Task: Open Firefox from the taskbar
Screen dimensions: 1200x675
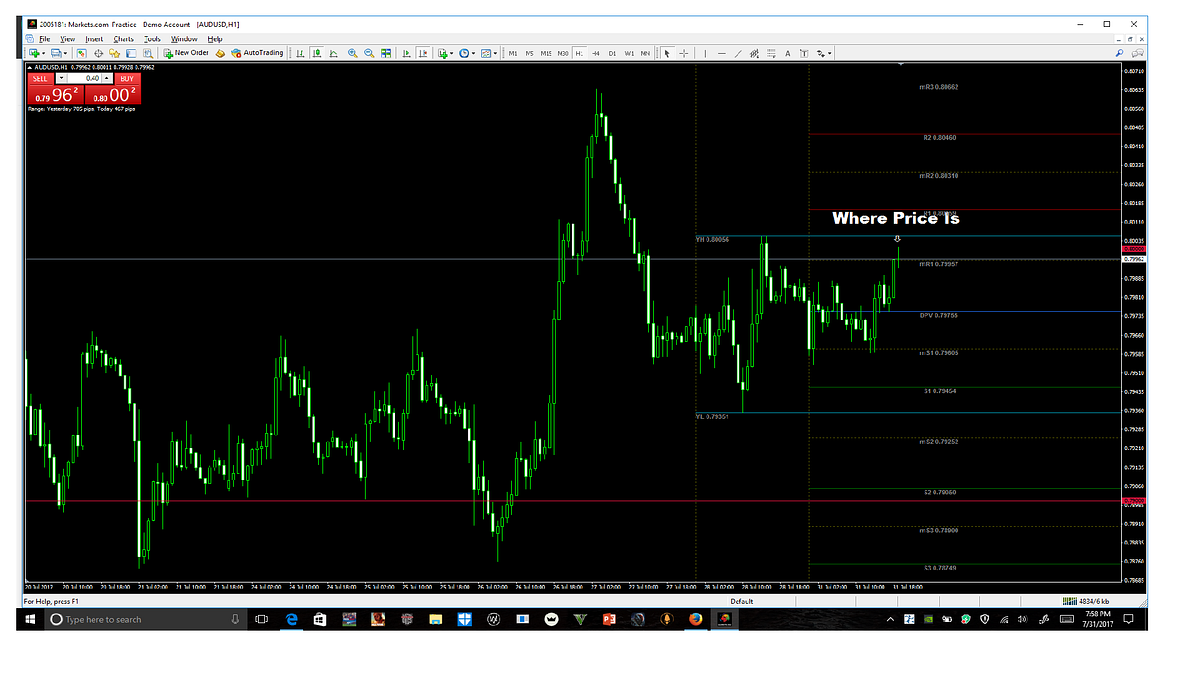Action: (x=694, y=620)
